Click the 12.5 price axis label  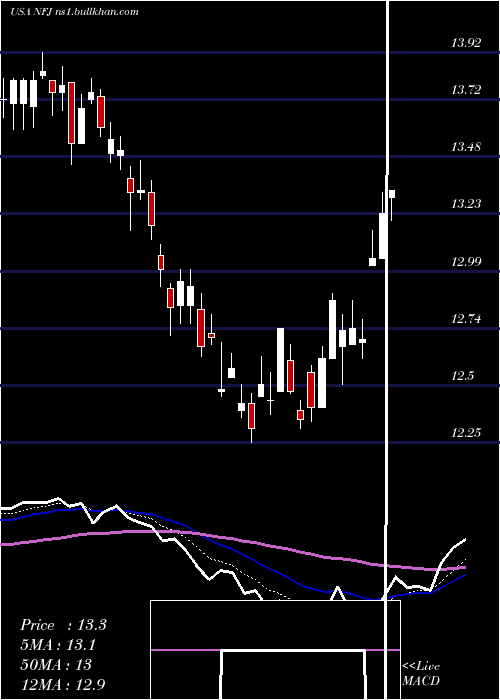point(462,376)
